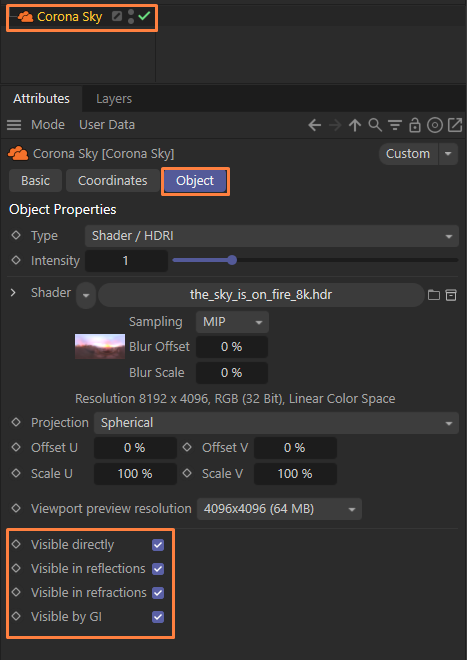The width and height of the screenshot is (467, 660).
Task: Click keyframe diamond beside Visible in reflections
Action: tap(16, 568)
